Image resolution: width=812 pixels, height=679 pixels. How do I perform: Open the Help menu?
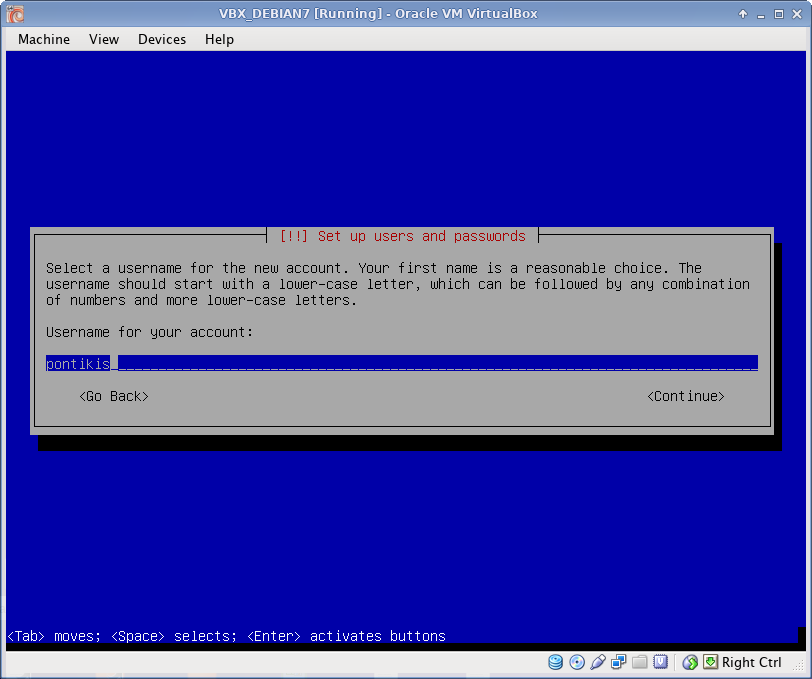219,39
